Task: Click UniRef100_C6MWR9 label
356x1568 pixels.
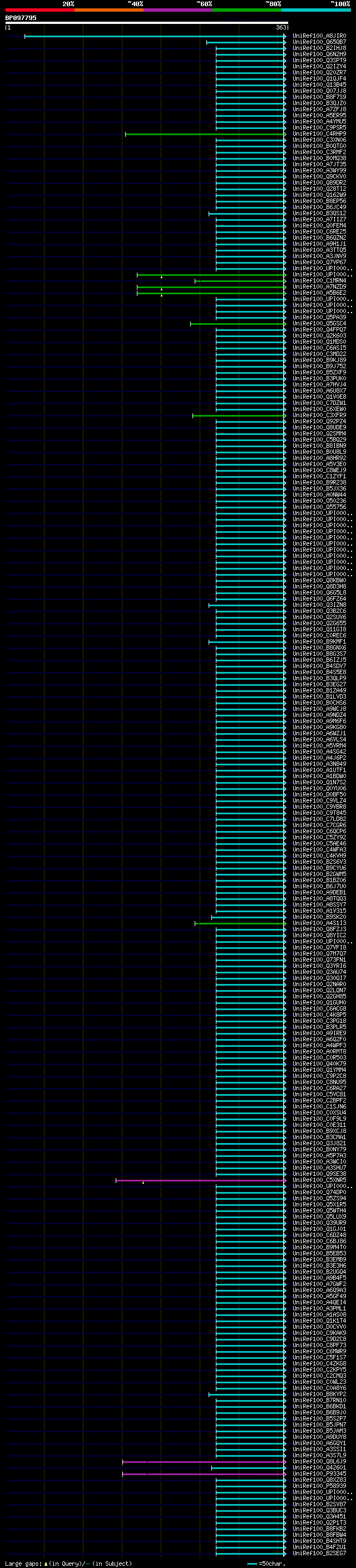Action: click(319, 1351)
